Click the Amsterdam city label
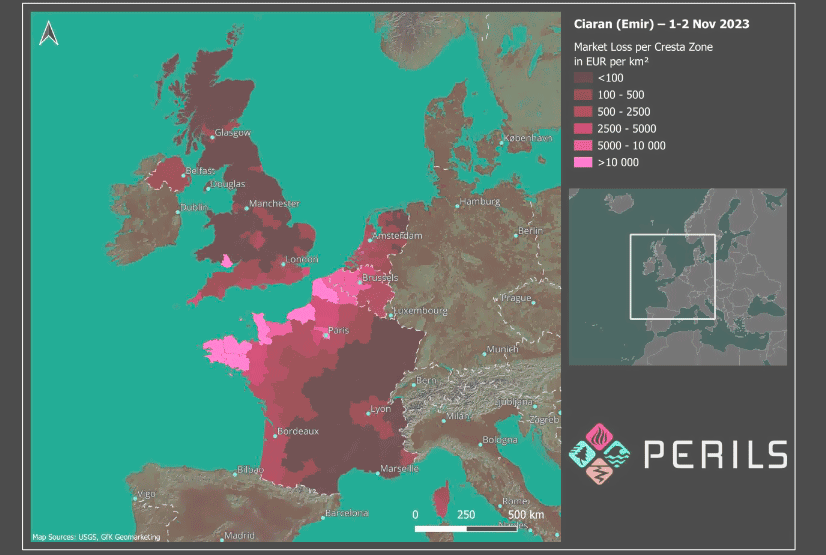Image resolution: width=826 pixels, height=555 pixels. [x=397, y=235]
